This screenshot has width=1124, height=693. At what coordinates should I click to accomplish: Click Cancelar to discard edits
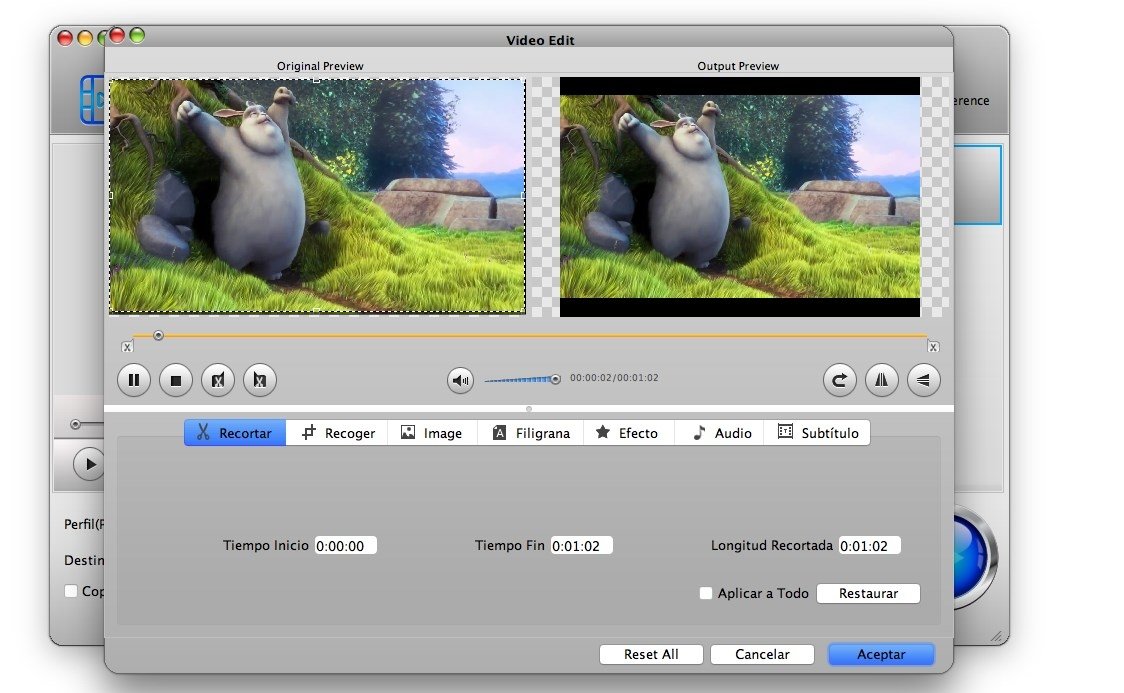pos(762,654)
